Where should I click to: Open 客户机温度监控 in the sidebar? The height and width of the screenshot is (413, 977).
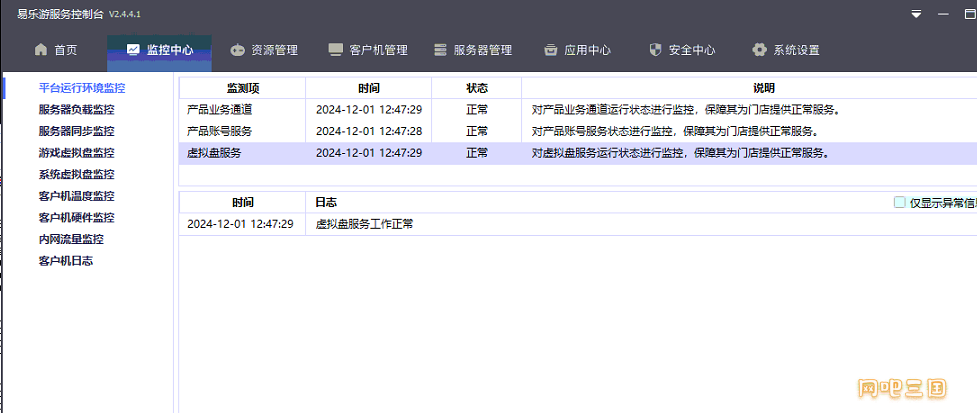(x=76, y=196)
